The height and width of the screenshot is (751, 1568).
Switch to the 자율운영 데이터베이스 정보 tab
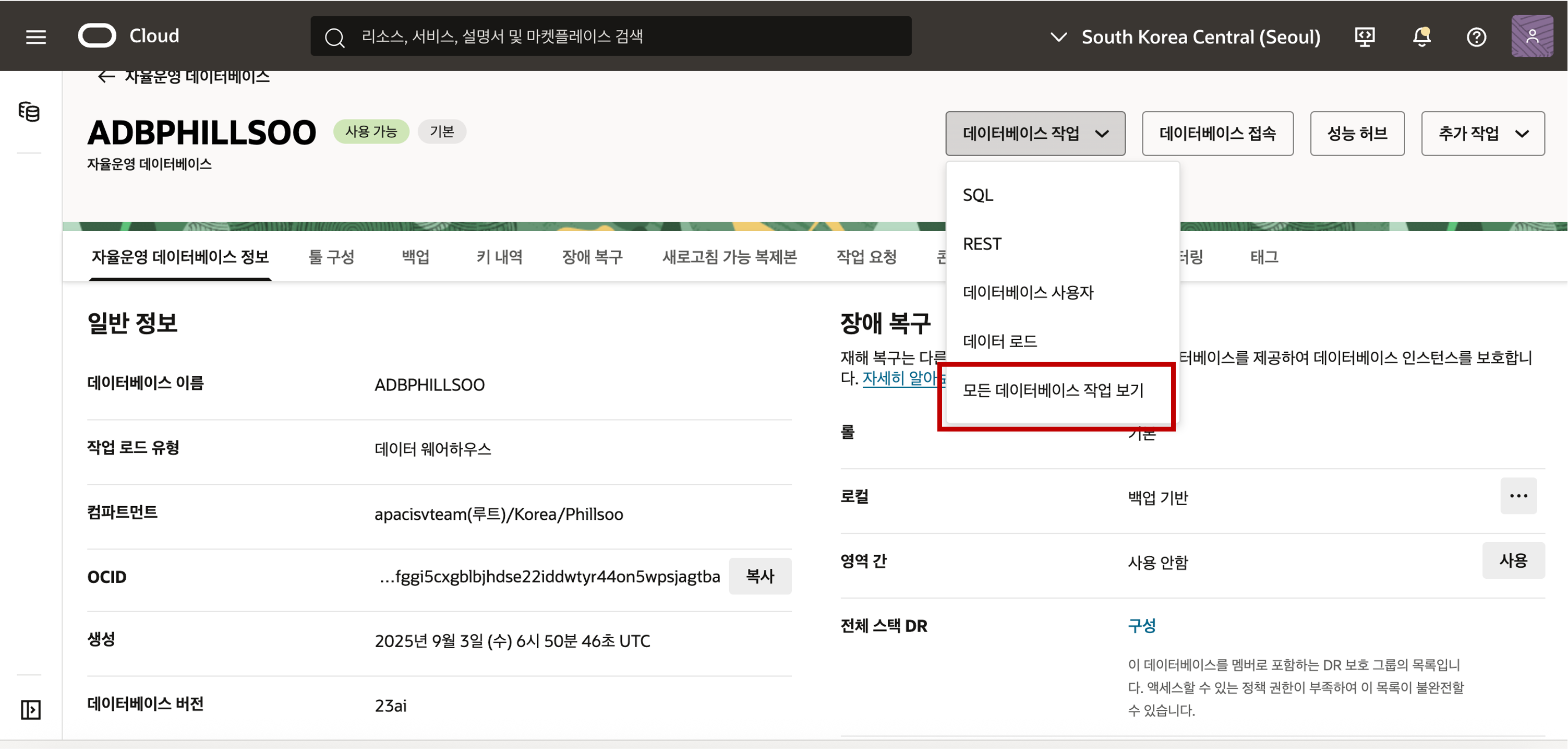(x=180, y=257)
